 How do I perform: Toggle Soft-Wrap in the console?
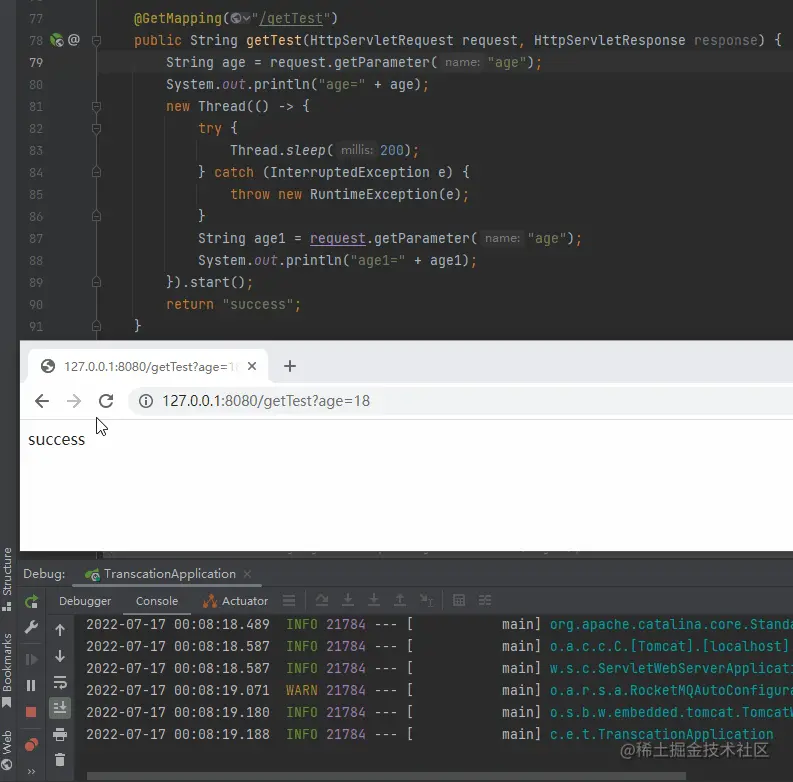[60, 683]
